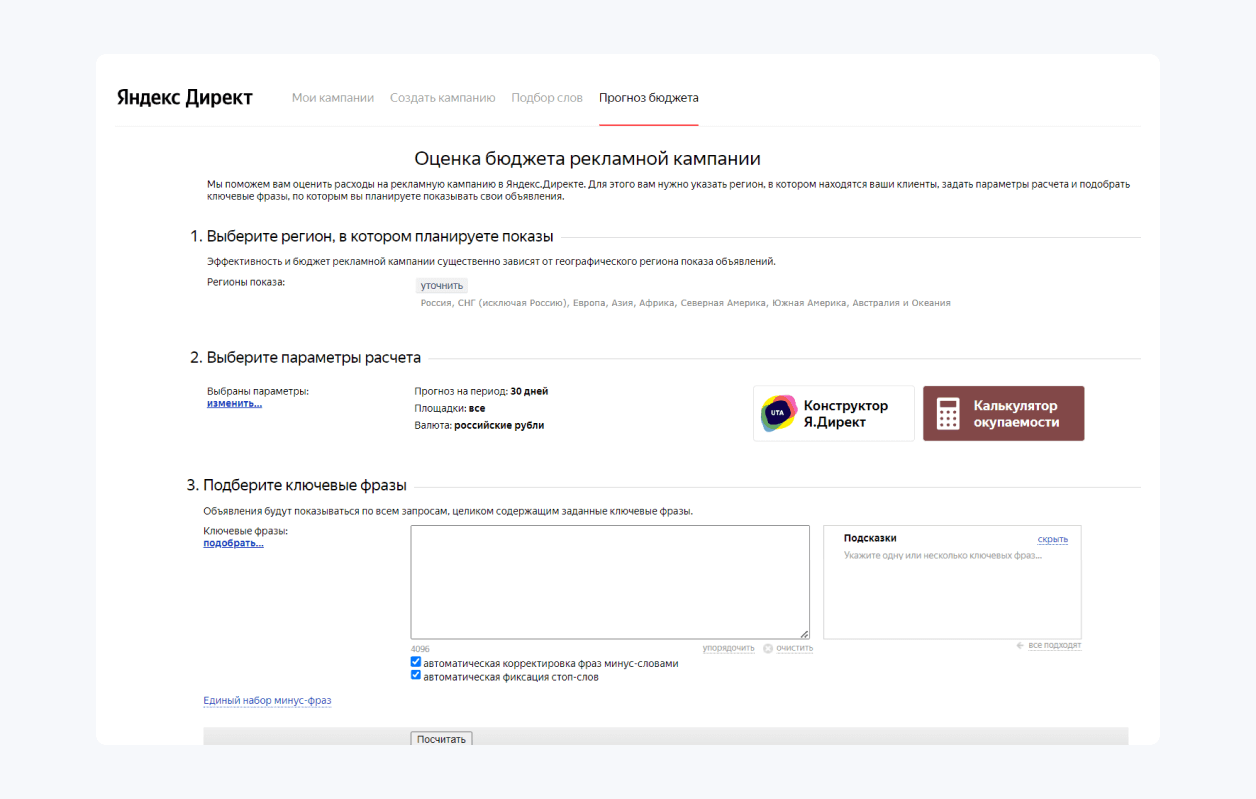Click все подходят link

pyautogui.click(x=1054, y=645)
